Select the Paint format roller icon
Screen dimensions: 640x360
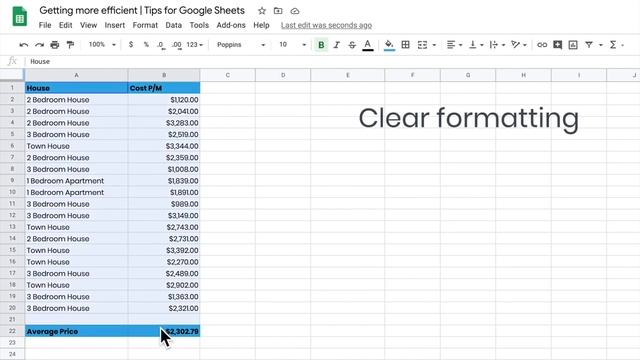[x=70, y=45]
